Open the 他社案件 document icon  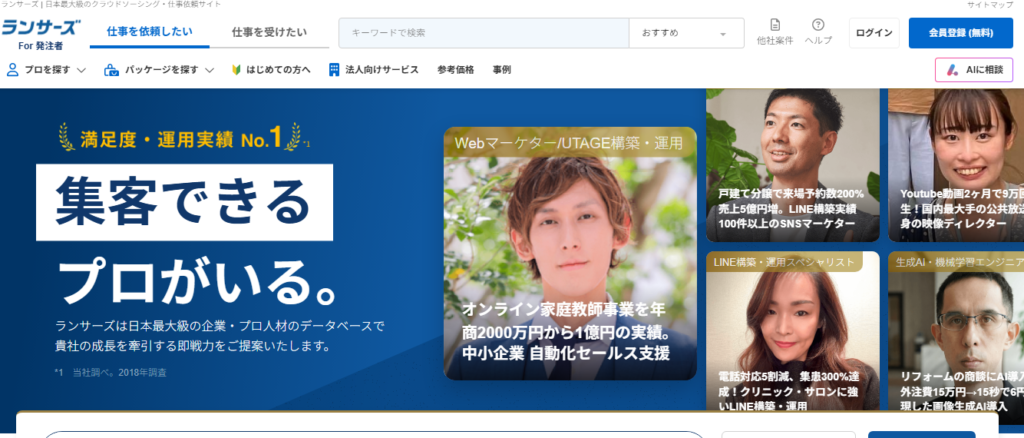[775, 26]
